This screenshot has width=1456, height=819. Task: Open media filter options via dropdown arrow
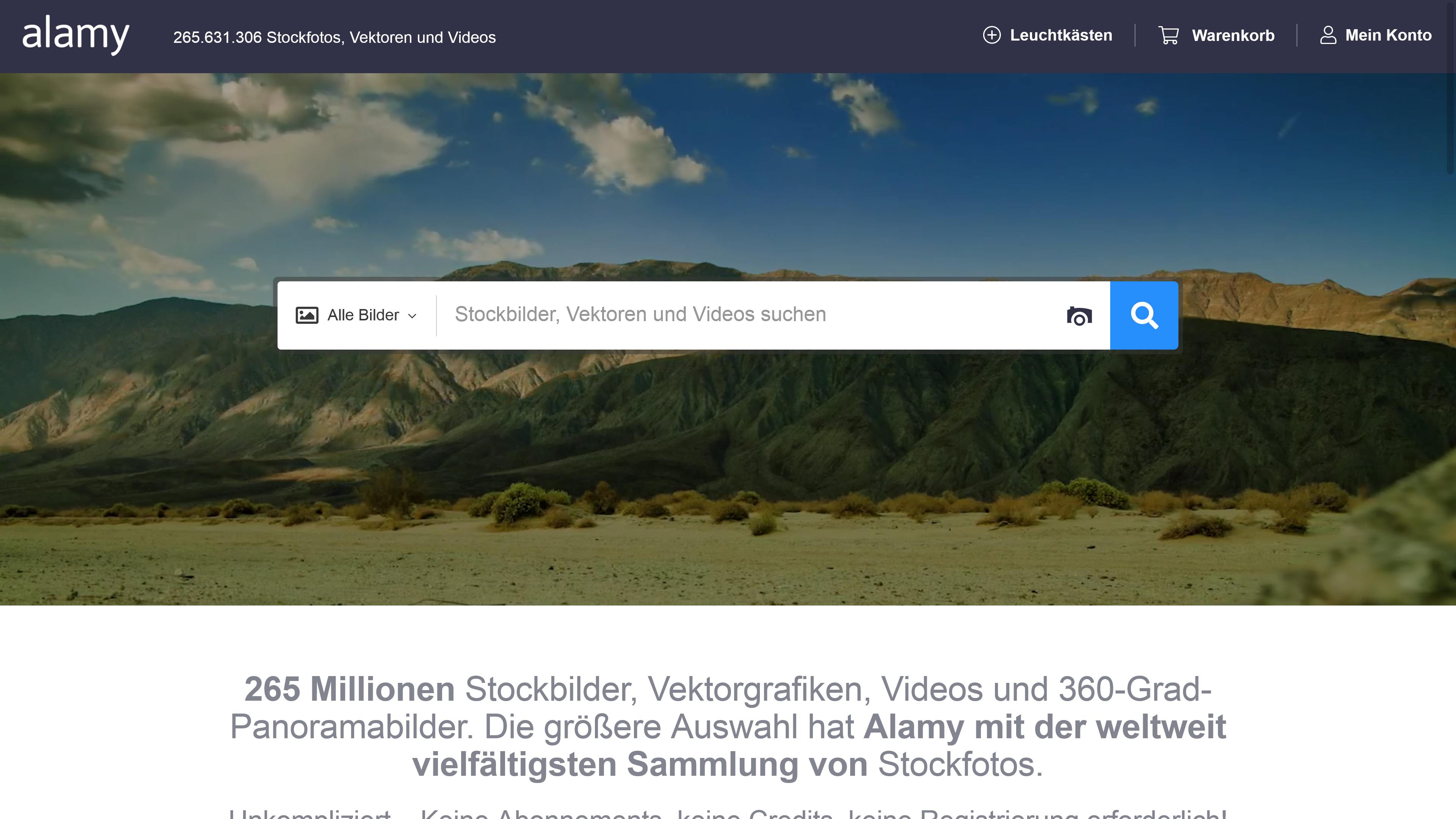pyautogui.click(x=412, y=315)
